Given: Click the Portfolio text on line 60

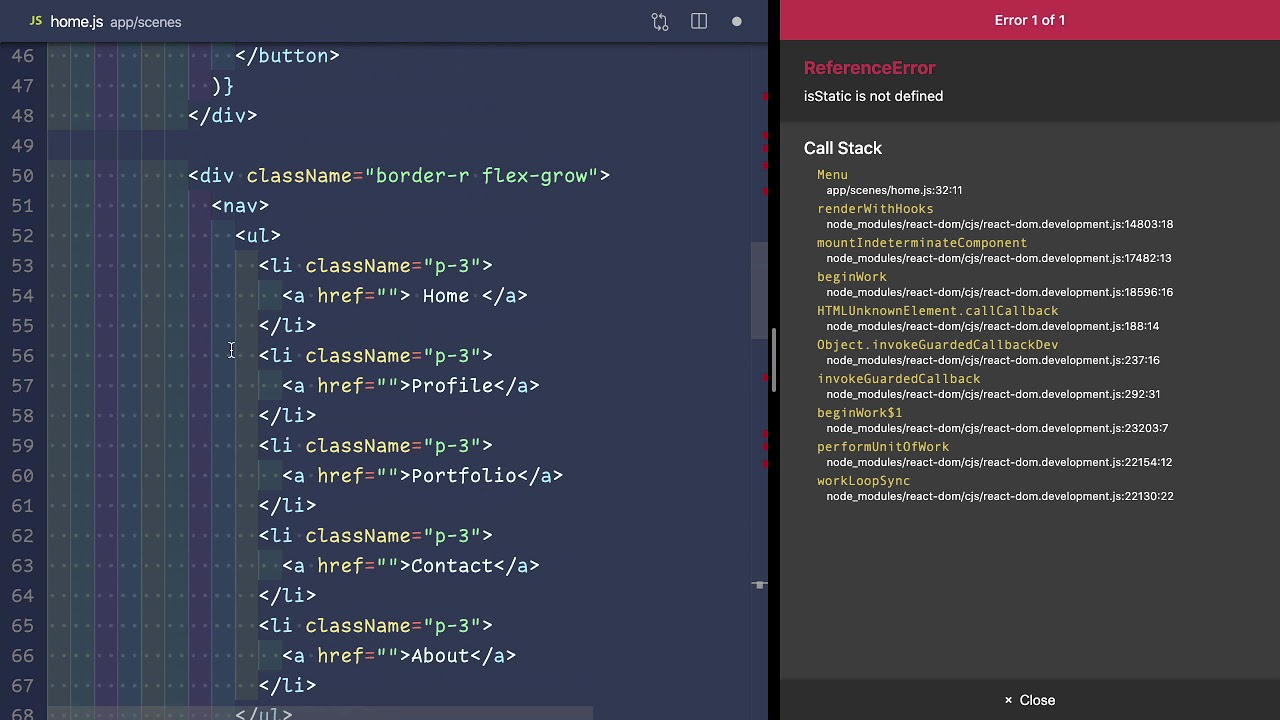Looking at the screenshot, I should coord(464,476).
